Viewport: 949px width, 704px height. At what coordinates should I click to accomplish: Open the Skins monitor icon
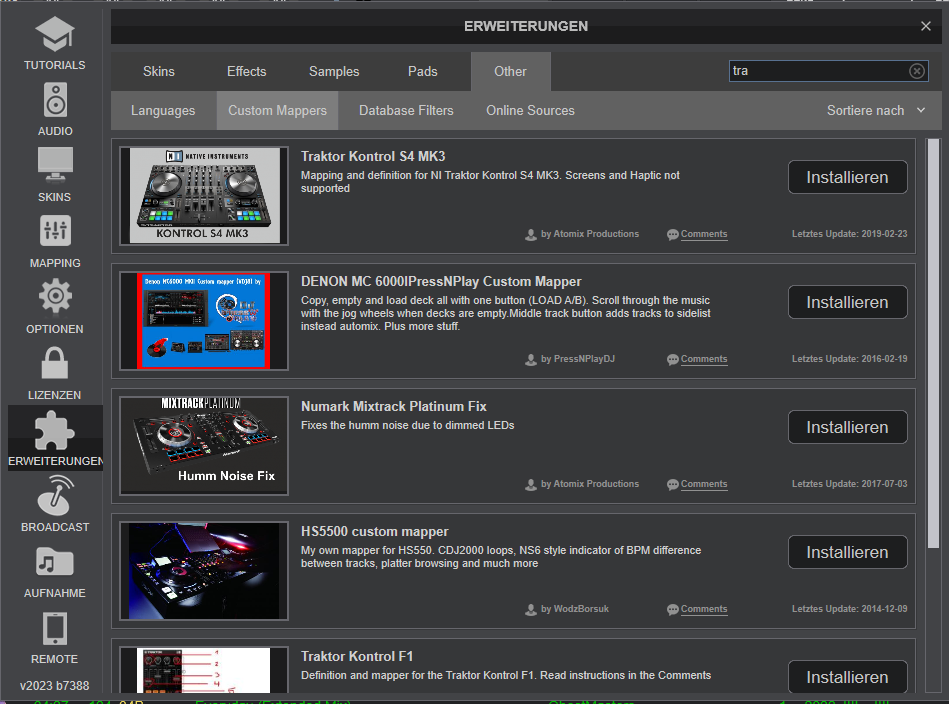tap(55, 165)
